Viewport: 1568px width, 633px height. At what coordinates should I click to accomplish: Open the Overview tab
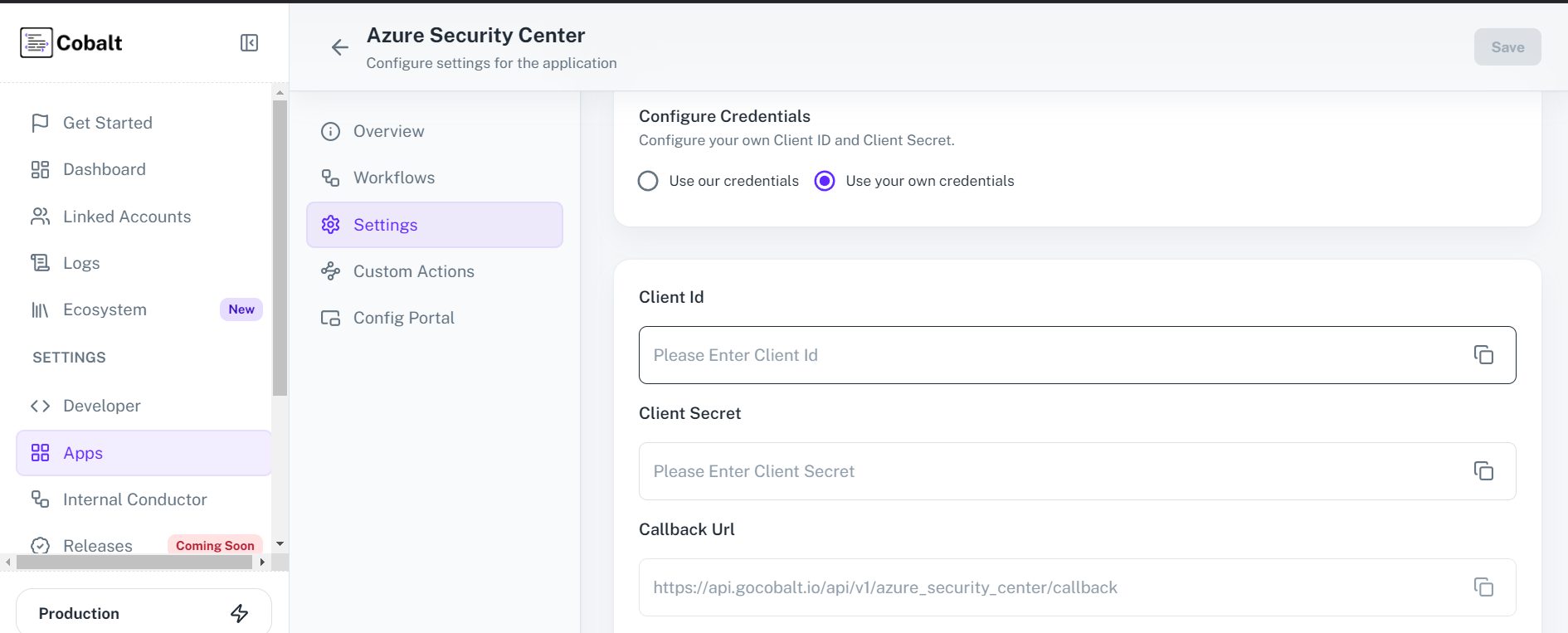(x=435, y=131)
